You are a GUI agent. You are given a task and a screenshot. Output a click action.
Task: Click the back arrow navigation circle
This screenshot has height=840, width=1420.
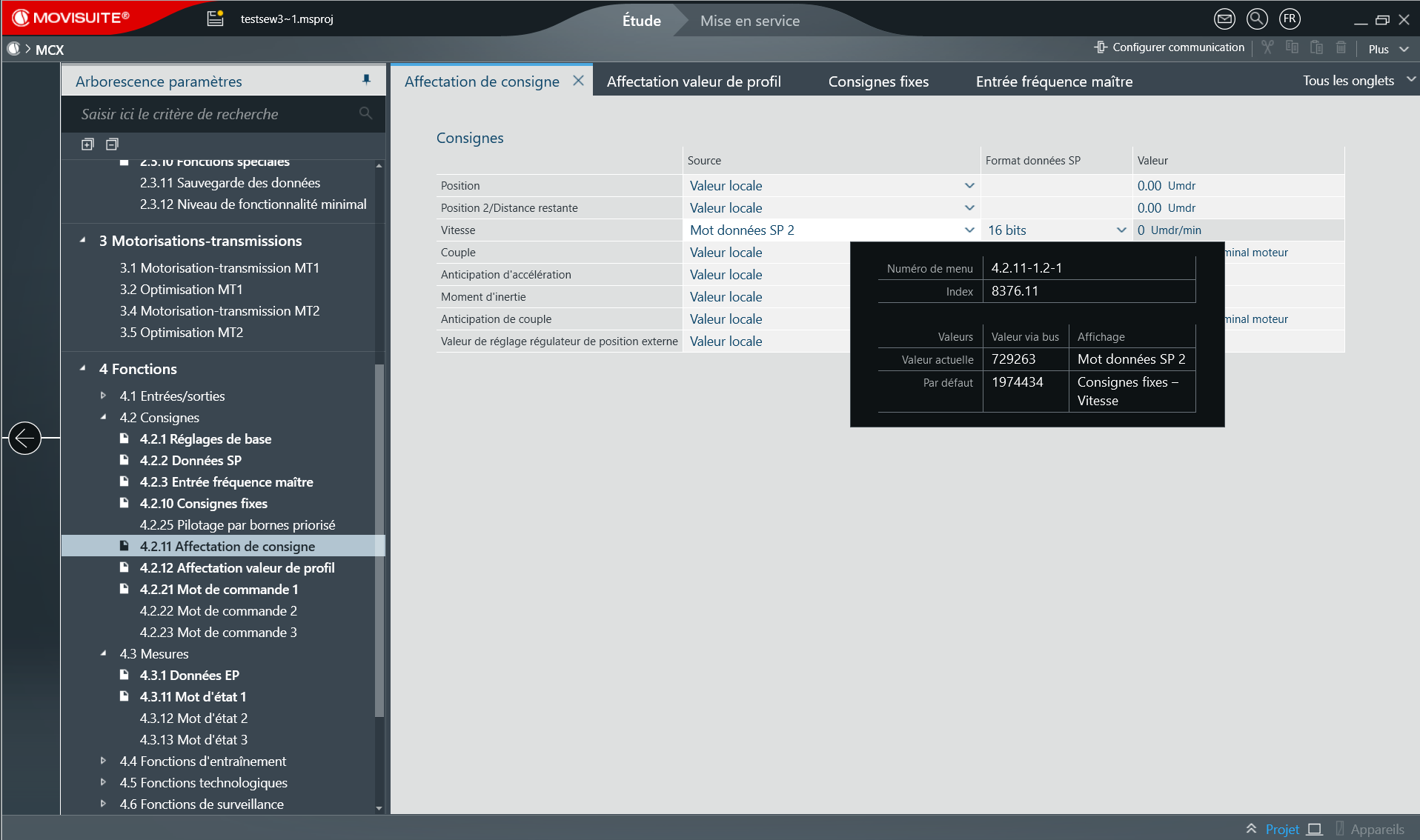pos(24,438)
